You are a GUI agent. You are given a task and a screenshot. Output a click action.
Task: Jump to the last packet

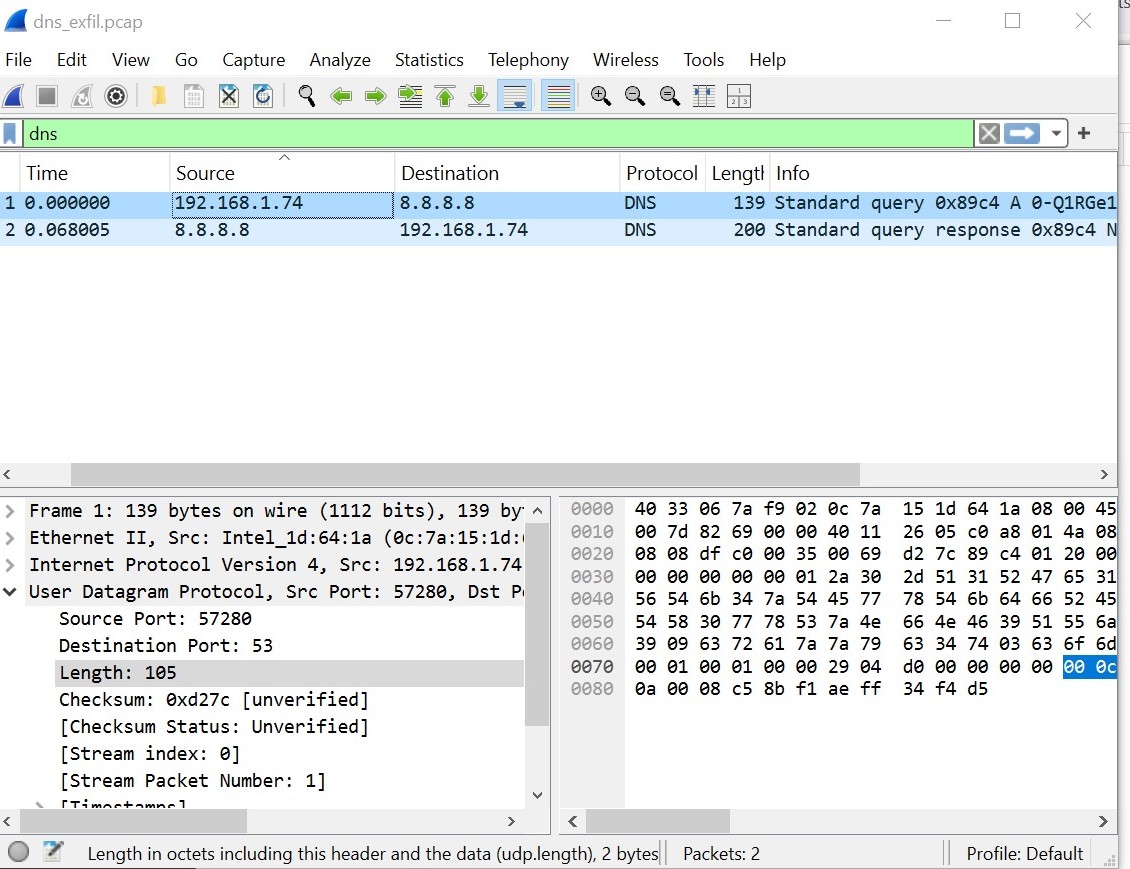tap(479, 96)
